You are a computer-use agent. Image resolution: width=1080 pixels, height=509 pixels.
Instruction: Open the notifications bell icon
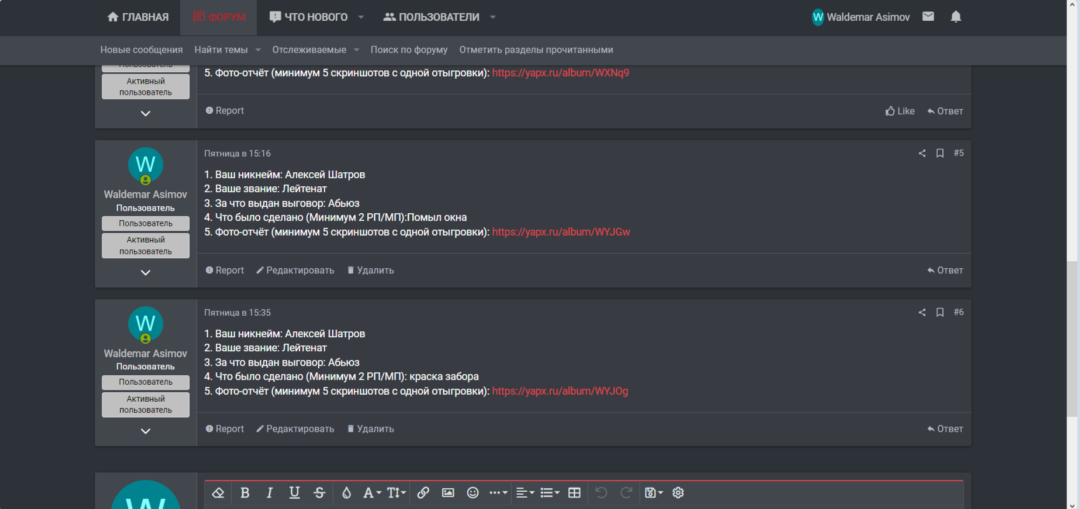[x=956, y=17]
